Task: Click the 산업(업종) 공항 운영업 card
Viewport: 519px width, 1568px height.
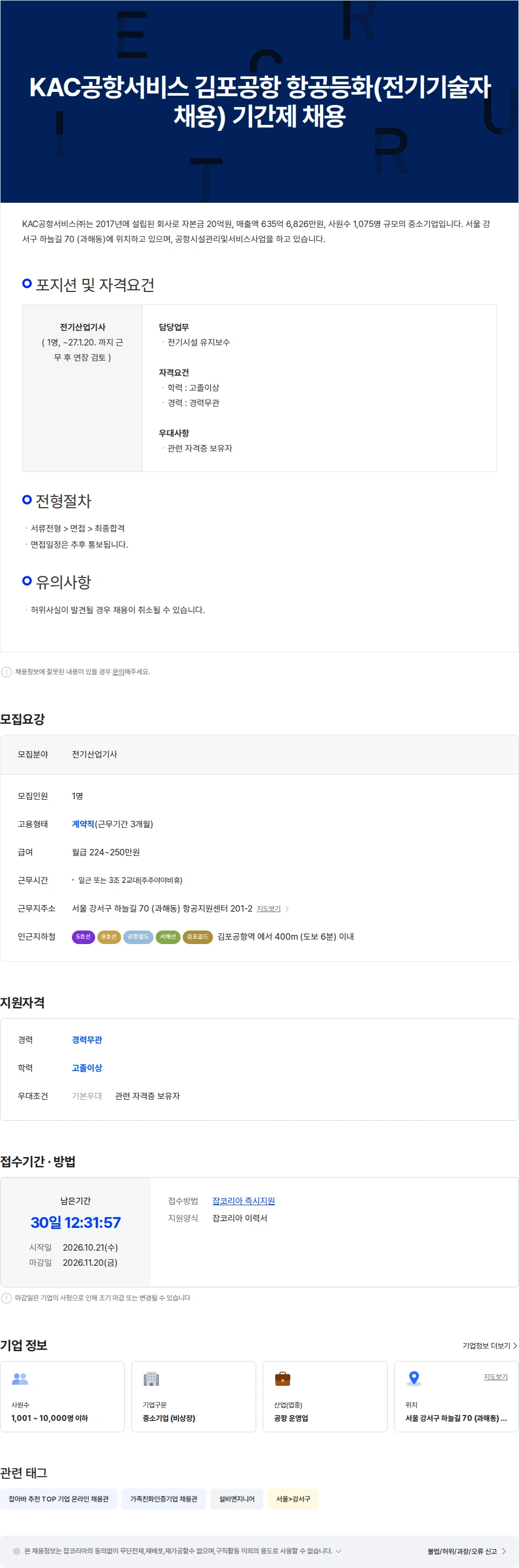Action: [325, 1396]
